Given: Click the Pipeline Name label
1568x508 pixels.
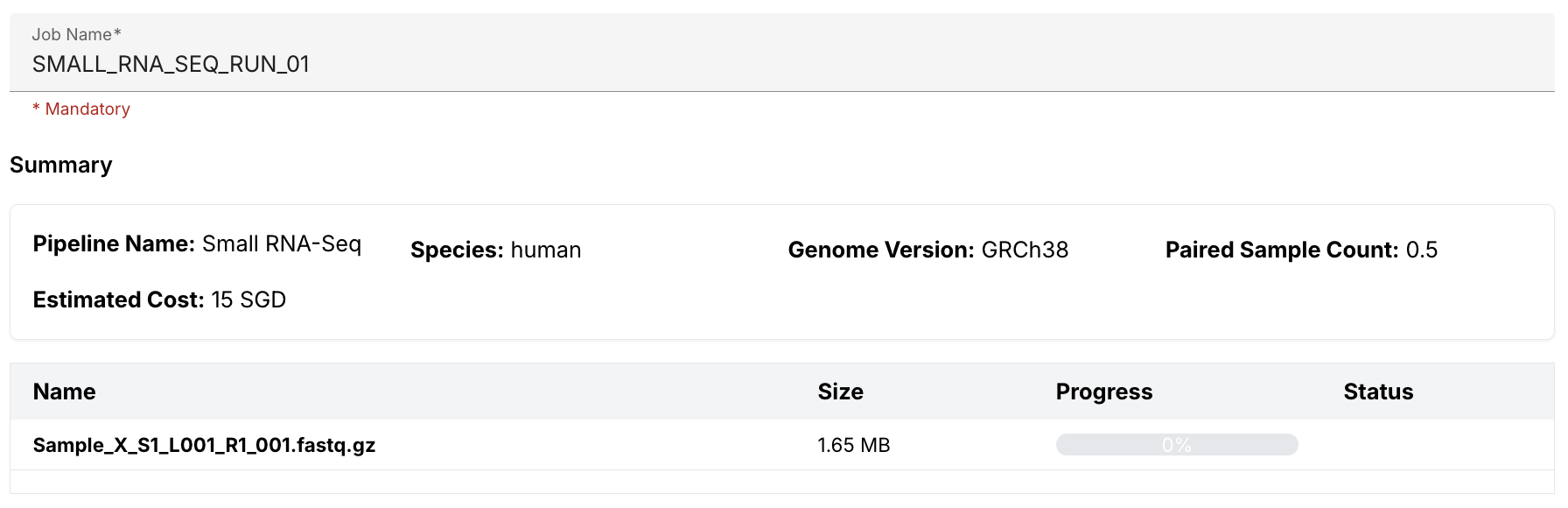Looking at the screenshot, I should point(114,243).
